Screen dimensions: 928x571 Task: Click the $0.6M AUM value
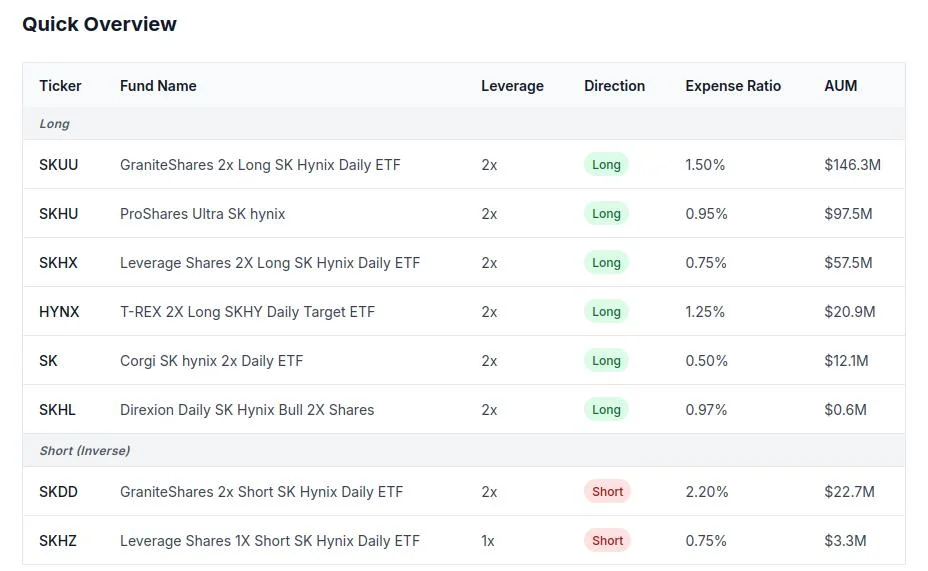[x=845, y=410]
